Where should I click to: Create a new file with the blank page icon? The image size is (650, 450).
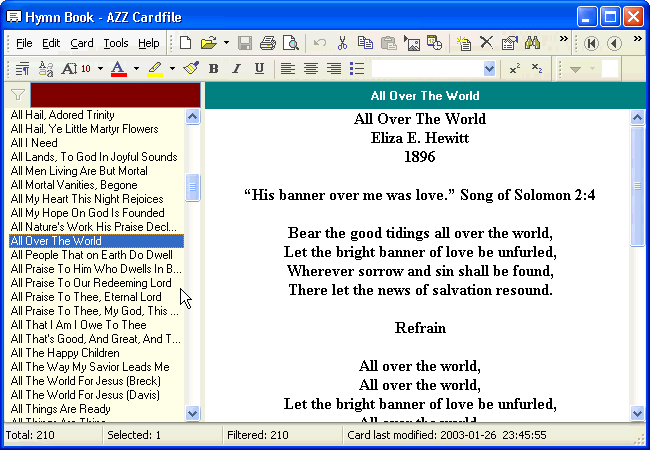185,43
